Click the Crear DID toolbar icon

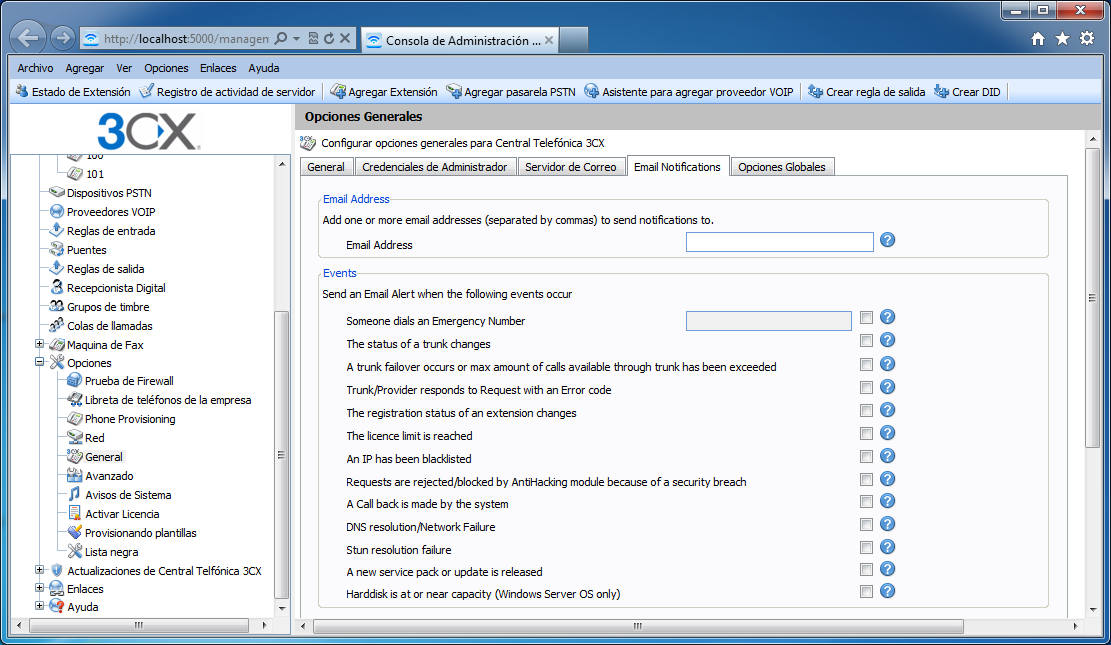941,91
